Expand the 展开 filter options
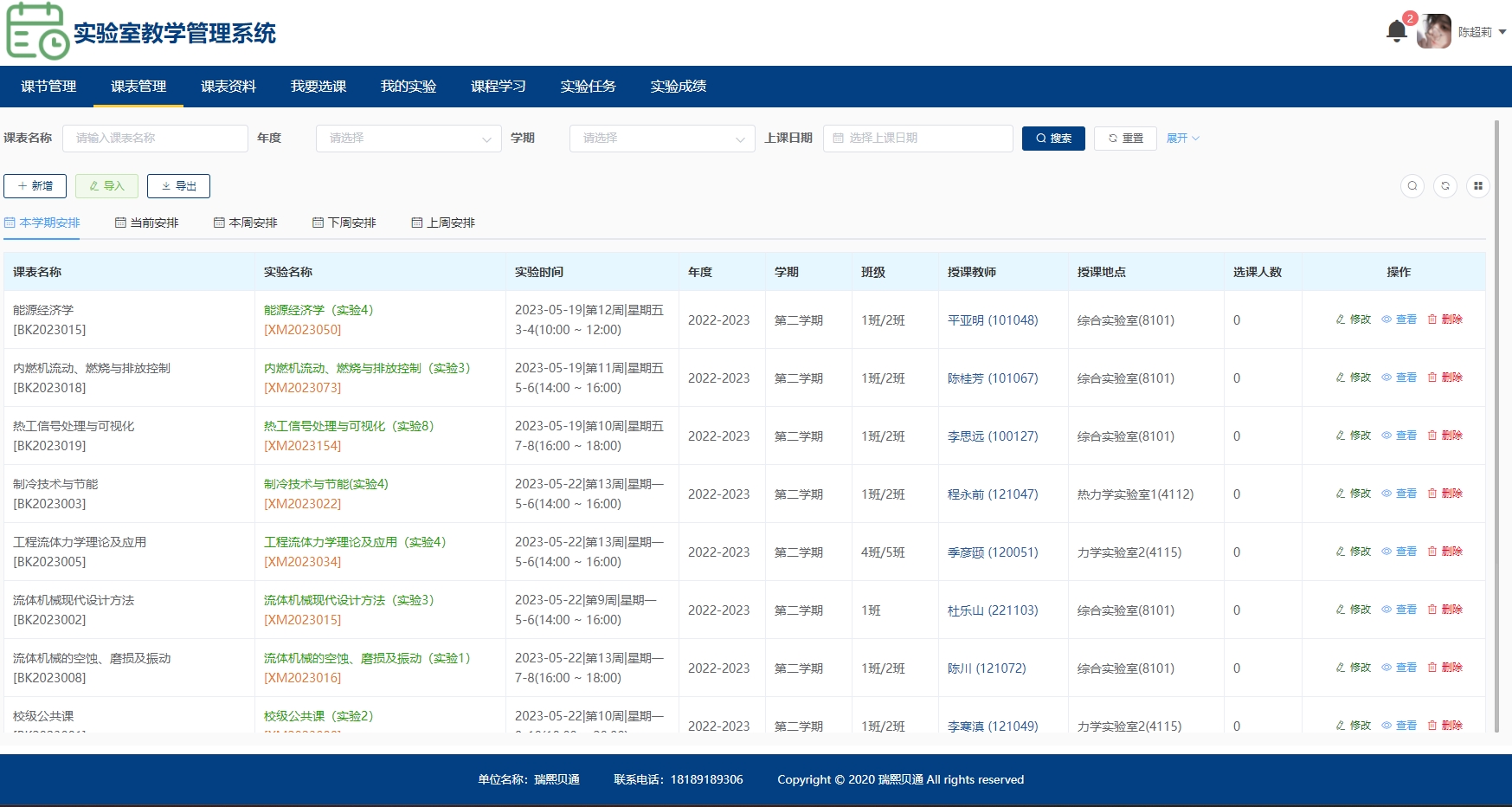The image size is (1512, 807). (x=1183, y=138)
